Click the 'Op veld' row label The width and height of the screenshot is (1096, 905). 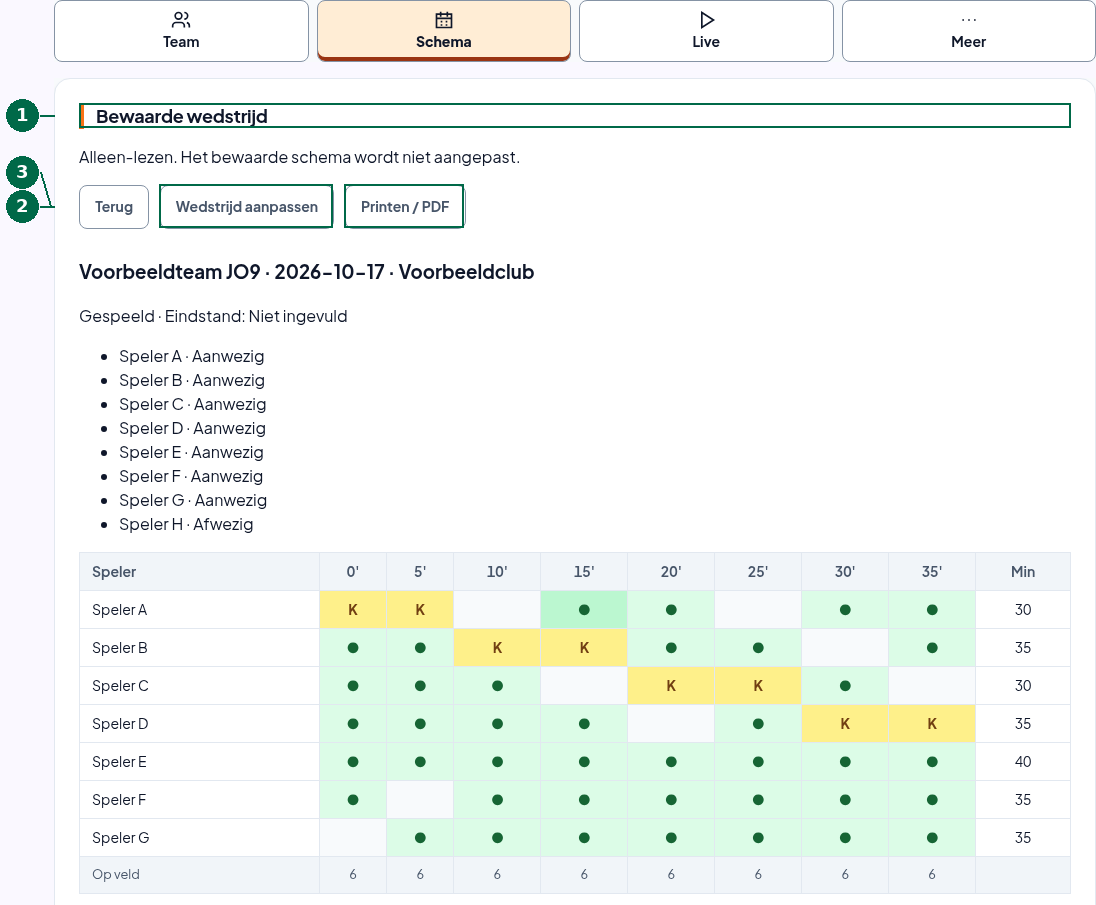(x=116, y=874)
